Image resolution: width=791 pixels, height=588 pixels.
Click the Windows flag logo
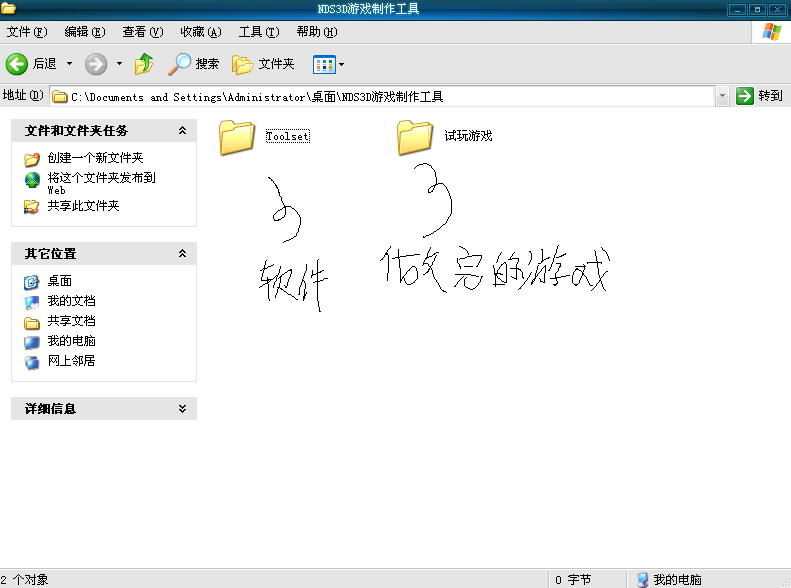tap(771, 32)
